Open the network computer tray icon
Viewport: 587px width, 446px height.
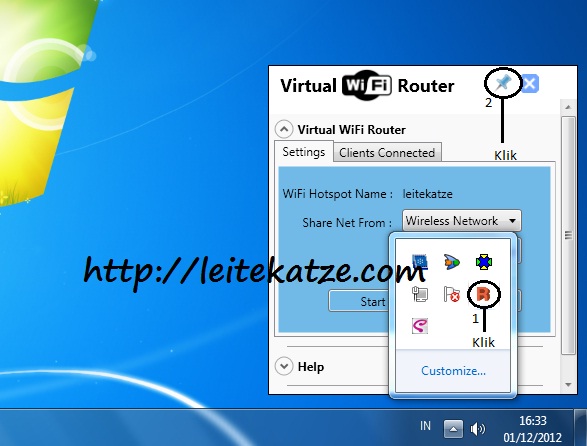420,294
